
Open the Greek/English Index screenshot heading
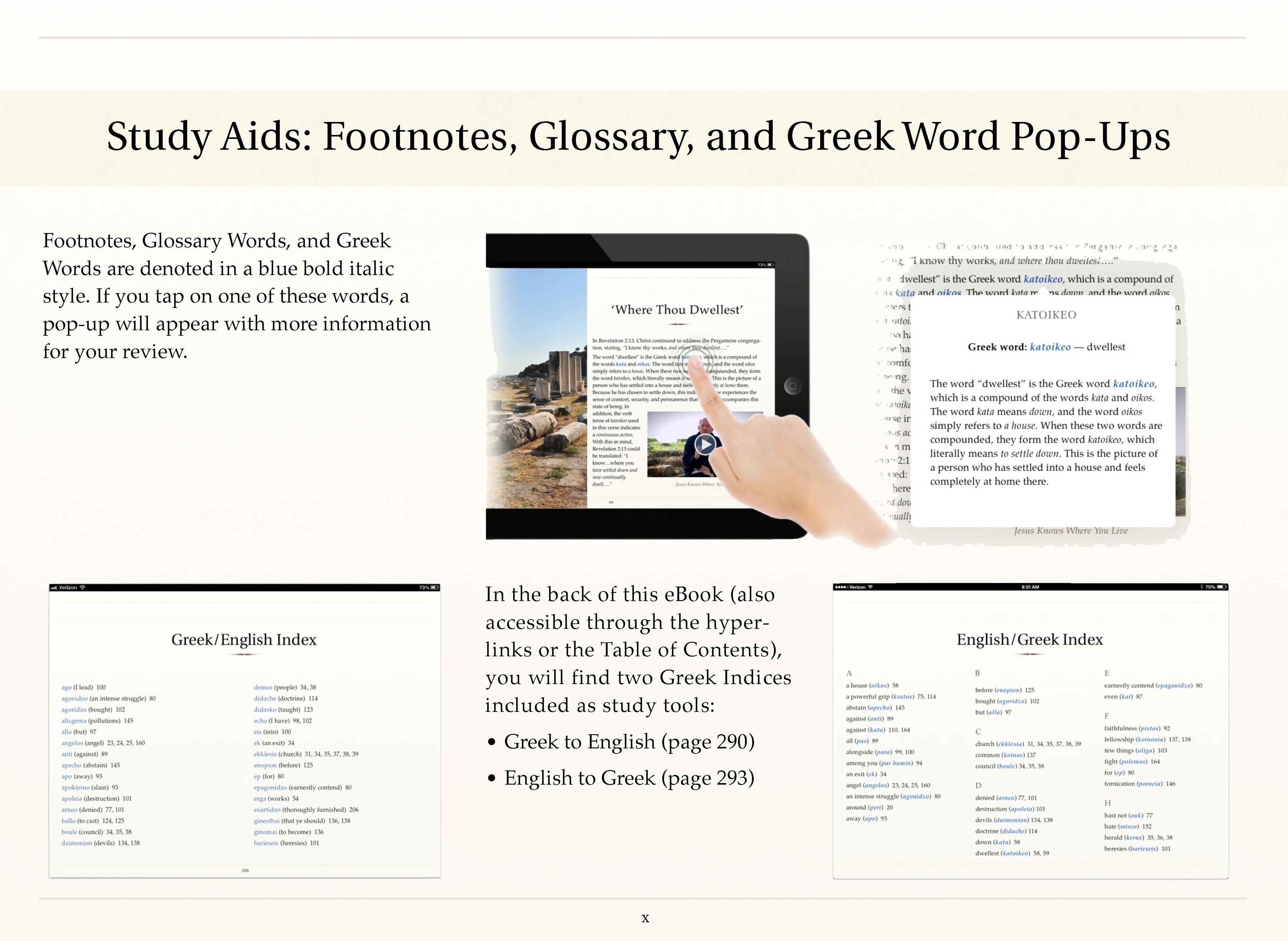click(244, 640)
